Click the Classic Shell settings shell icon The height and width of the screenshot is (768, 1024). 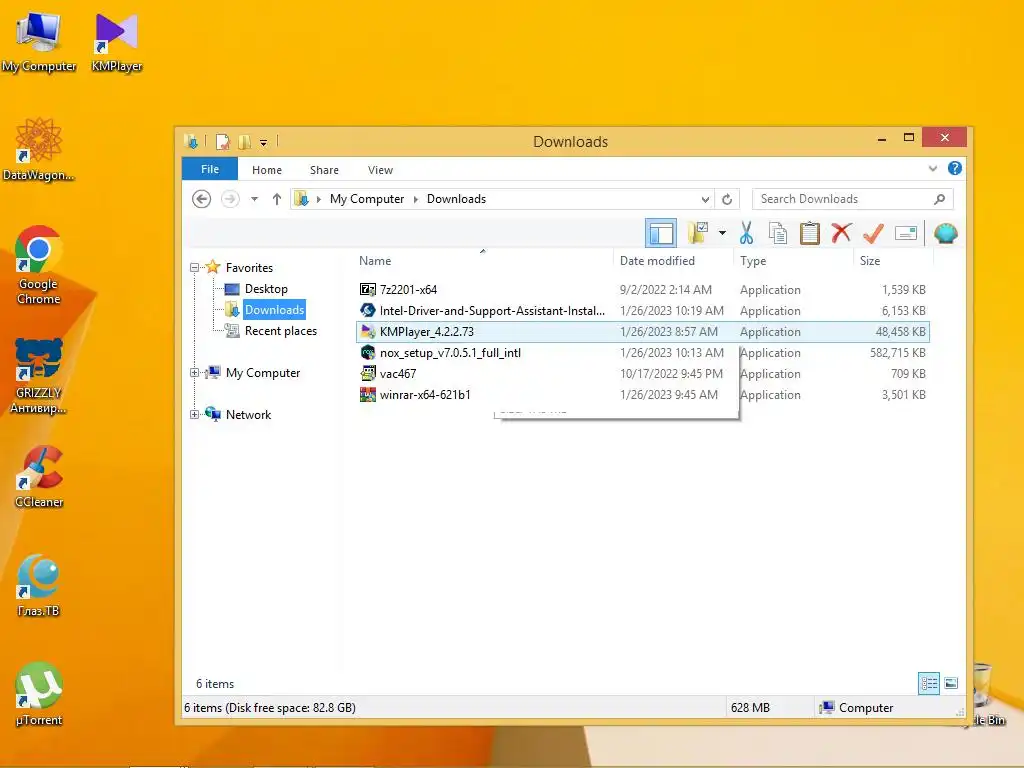pyautogui.click(x=946, y=232)
